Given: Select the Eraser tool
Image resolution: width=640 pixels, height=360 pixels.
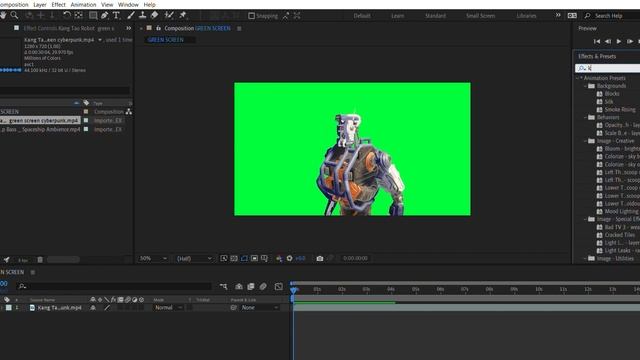Looking at the screenshot, I should click(154, 16).
